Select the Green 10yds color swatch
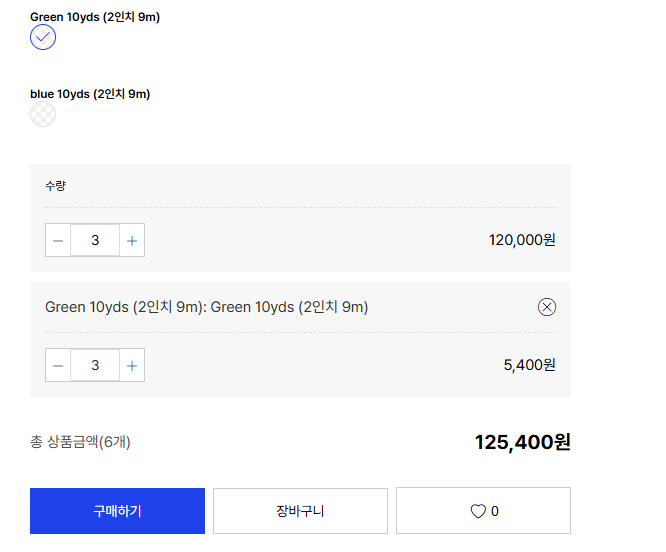 [x=43, y=37]
